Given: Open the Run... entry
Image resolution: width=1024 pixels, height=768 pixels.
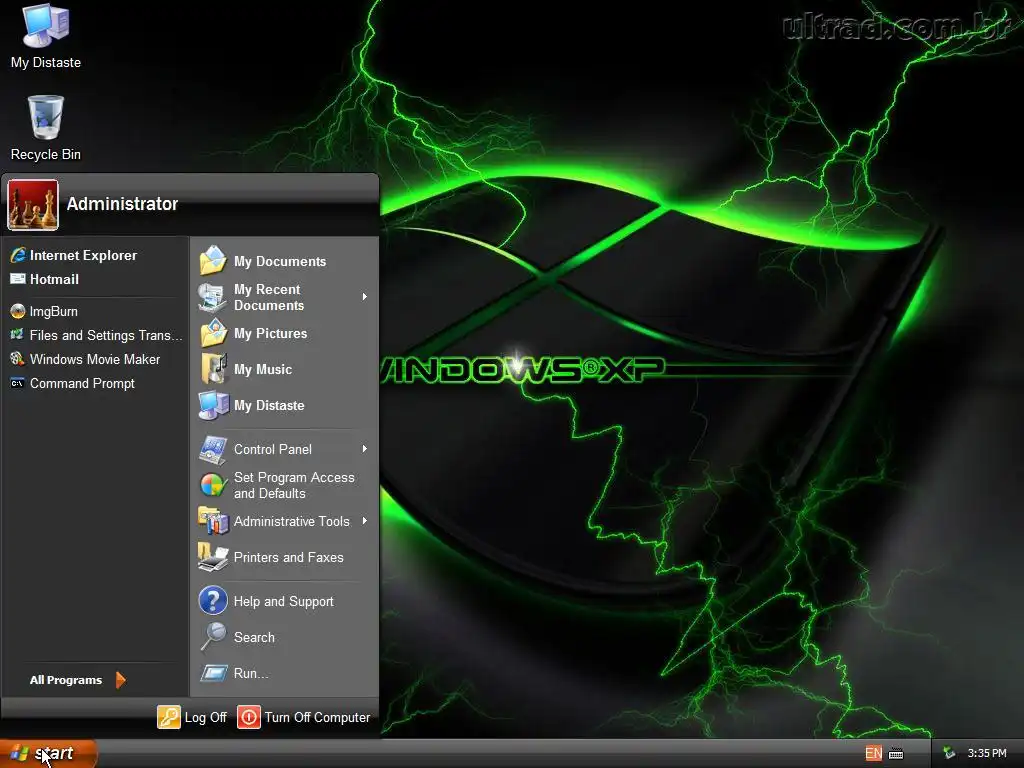Looking at the screenshot, I should [x=285, y=673].
